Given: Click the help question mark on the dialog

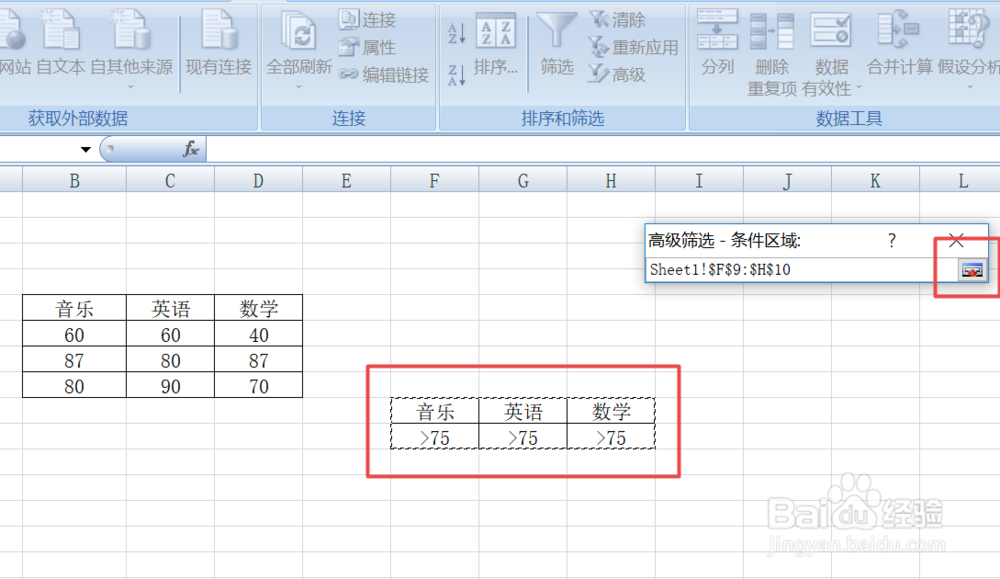Looking at the screenshot, I should (x=890, y=240).
